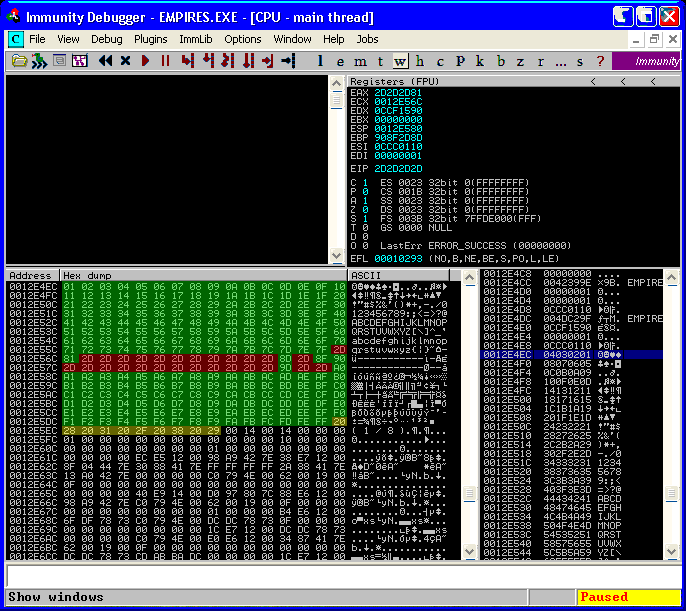Open the Jobs menu
The height and width of the screenshot is (611, 686).
click(367, 39)
